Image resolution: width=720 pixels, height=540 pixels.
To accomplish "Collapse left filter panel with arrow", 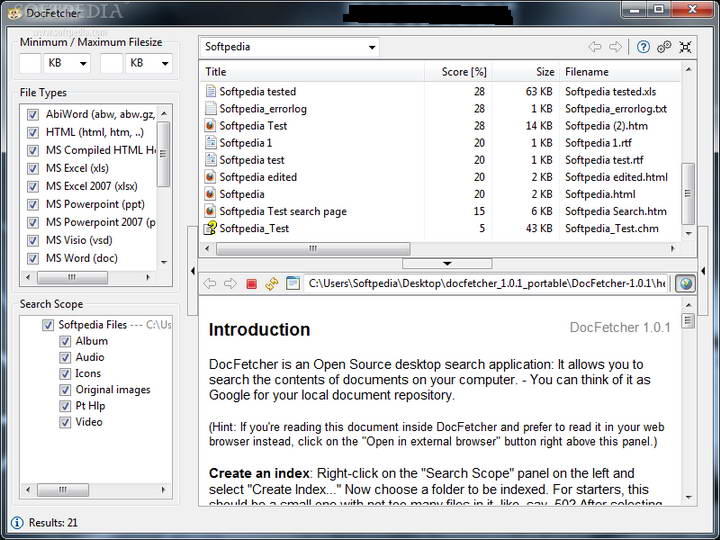I will [x=192, y=270].
